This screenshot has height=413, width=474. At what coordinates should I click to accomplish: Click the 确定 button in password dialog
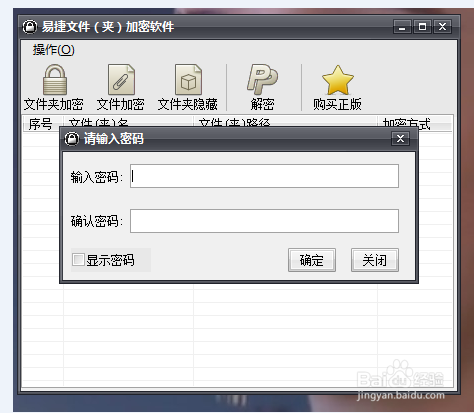pyautogui.click(x=312, y=260)
